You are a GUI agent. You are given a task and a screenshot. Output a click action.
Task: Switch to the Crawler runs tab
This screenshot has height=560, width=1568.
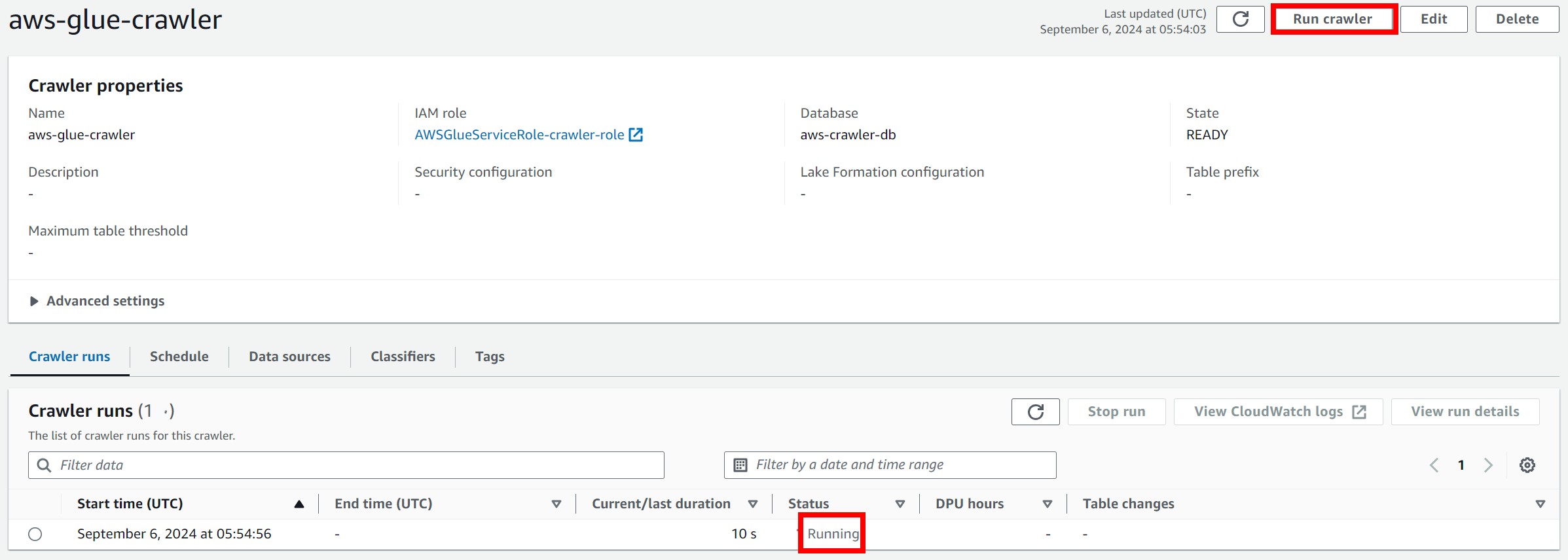(69, 357)
